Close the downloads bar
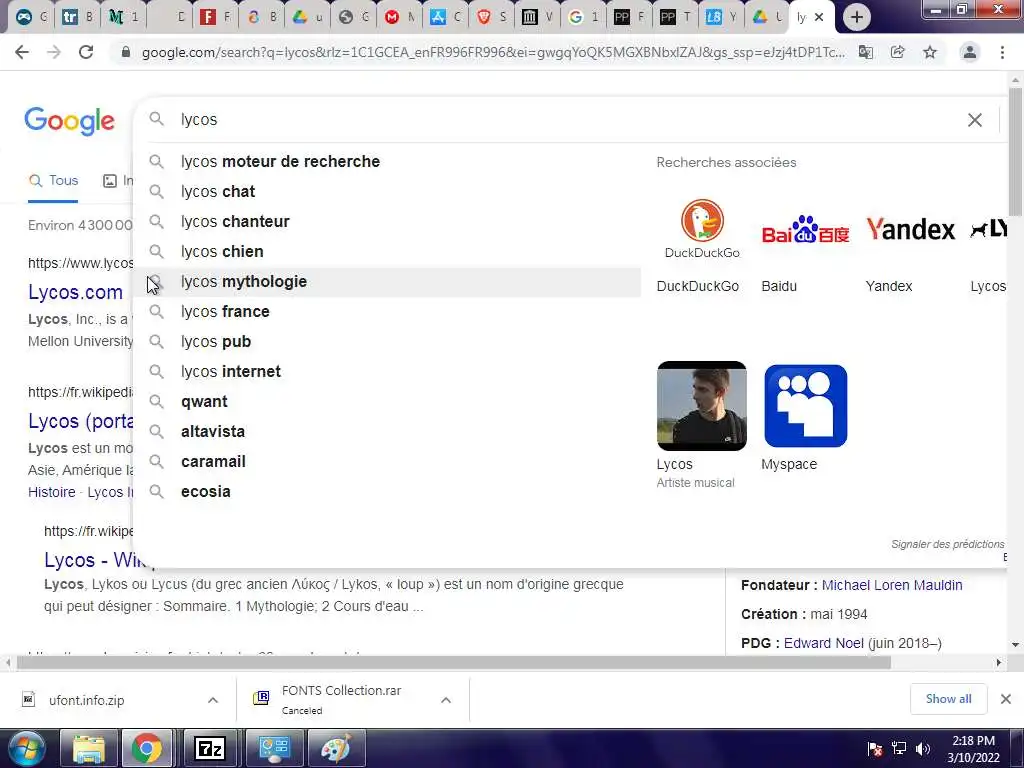The image size is (1024, 768). 1006,699
